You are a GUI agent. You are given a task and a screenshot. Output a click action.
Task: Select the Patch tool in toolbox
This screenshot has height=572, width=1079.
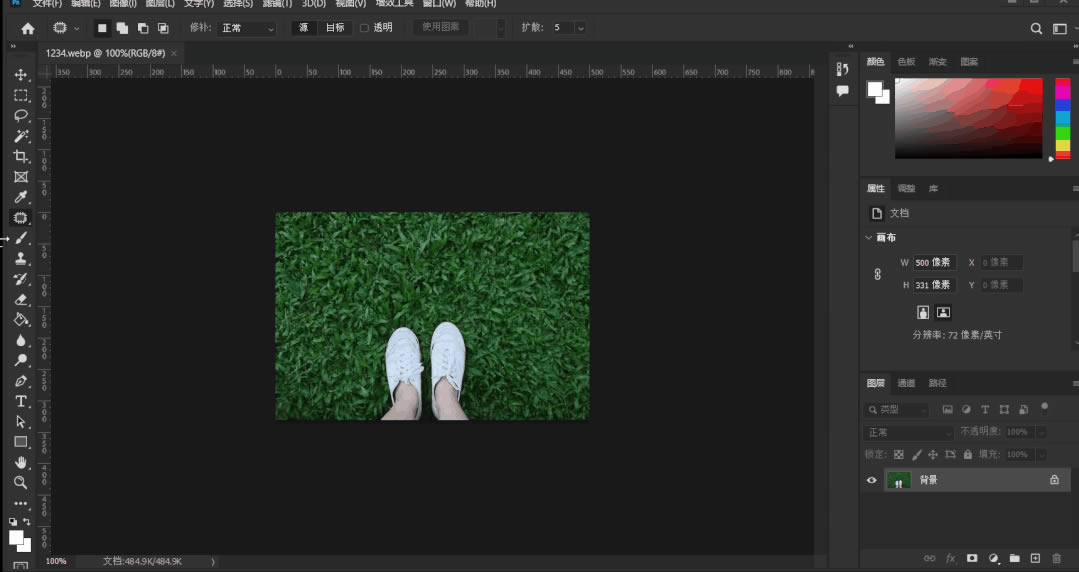[x=21, y=218]
